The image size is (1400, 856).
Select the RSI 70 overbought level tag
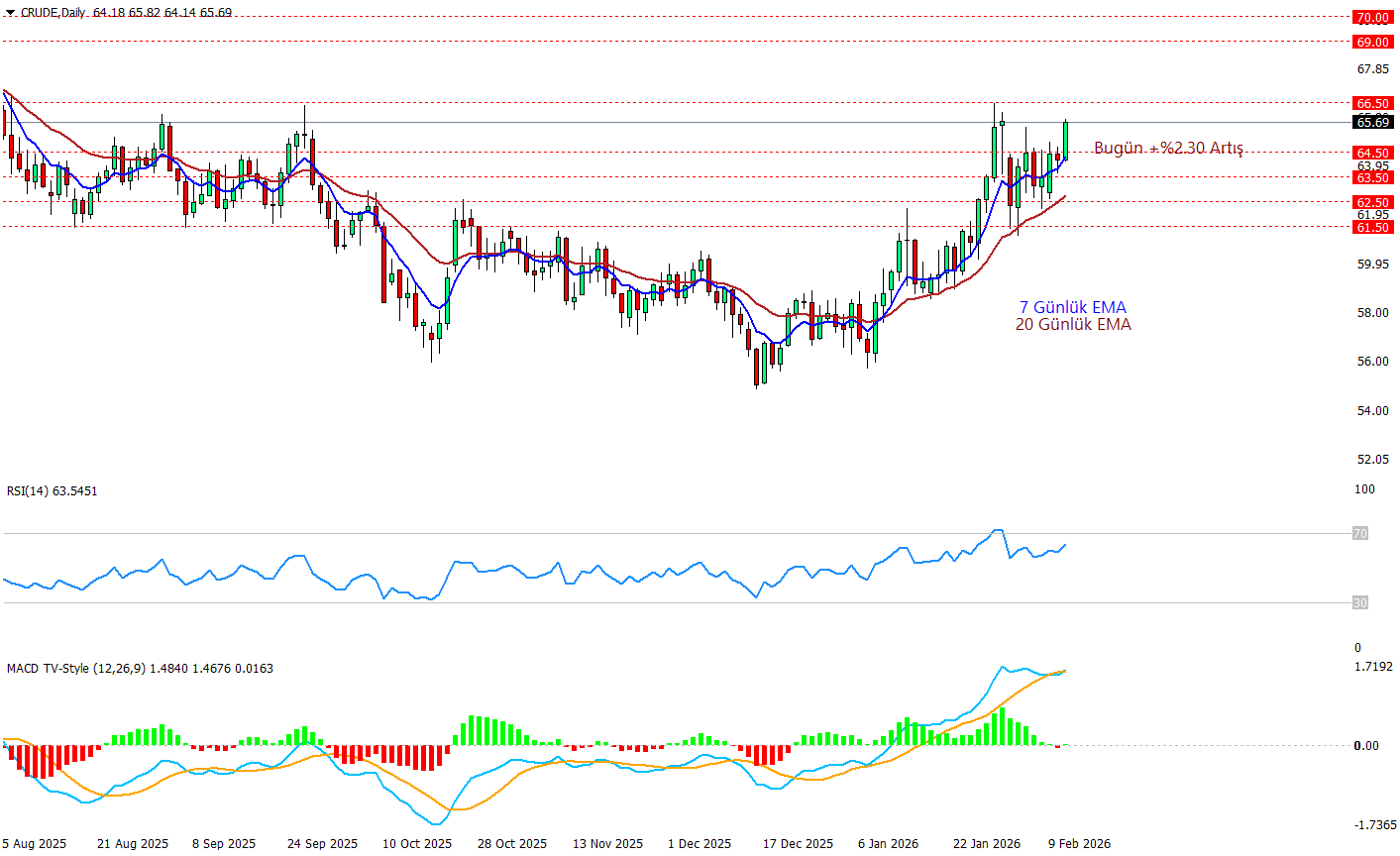[x=1360, y=534]
